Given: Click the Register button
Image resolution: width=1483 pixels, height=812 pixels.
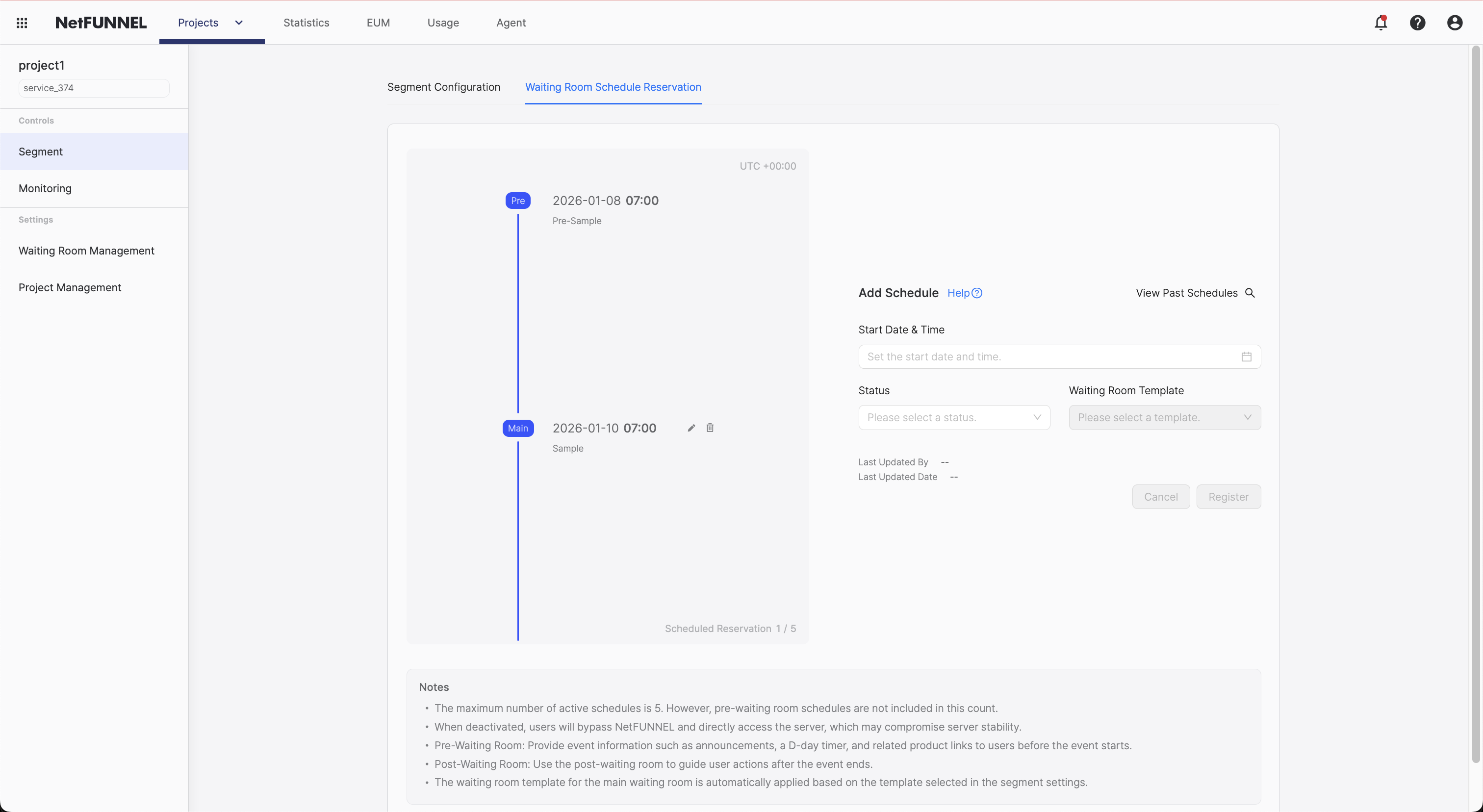Looking at the screenshot, I should tap(1228, 497).
